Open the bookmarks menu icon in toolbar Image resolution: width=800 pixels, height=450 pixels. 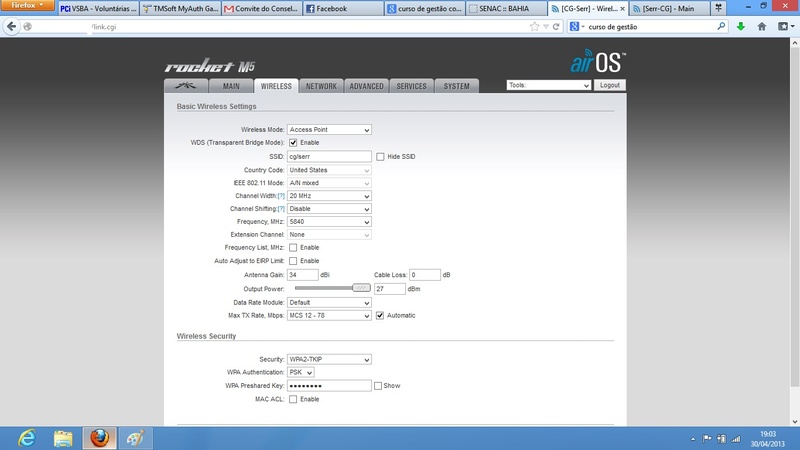(x=784, y=27)
